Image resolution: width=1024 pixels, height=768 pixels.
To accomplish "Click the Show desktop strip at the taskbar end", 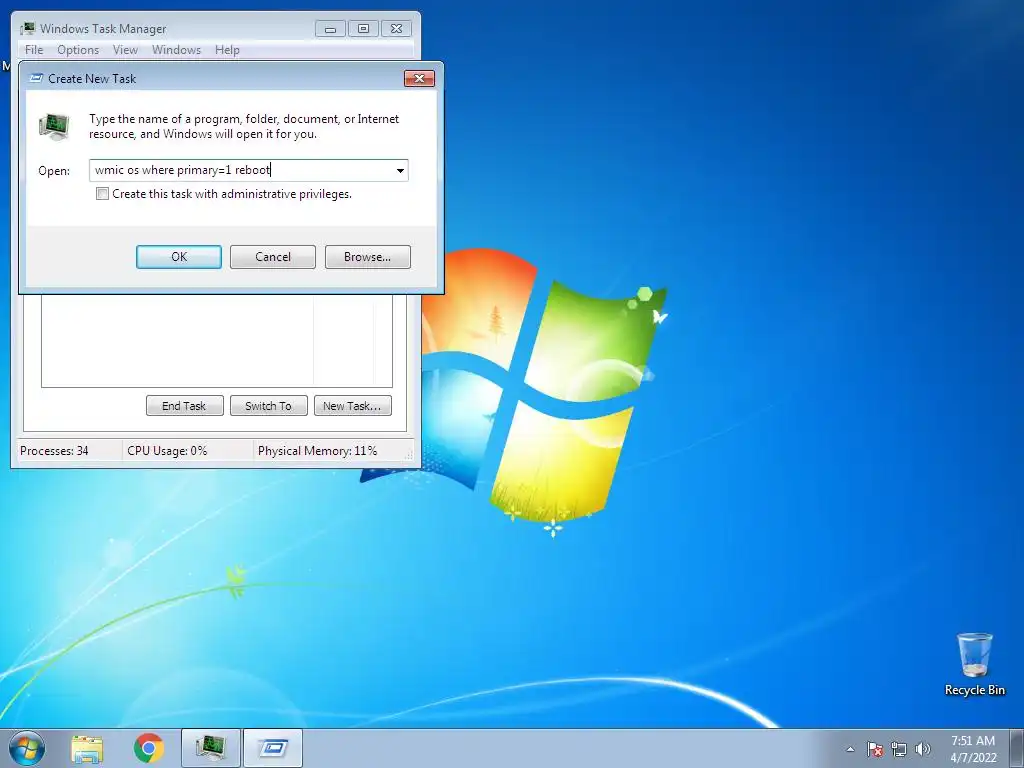I will tap(1017, 749).
